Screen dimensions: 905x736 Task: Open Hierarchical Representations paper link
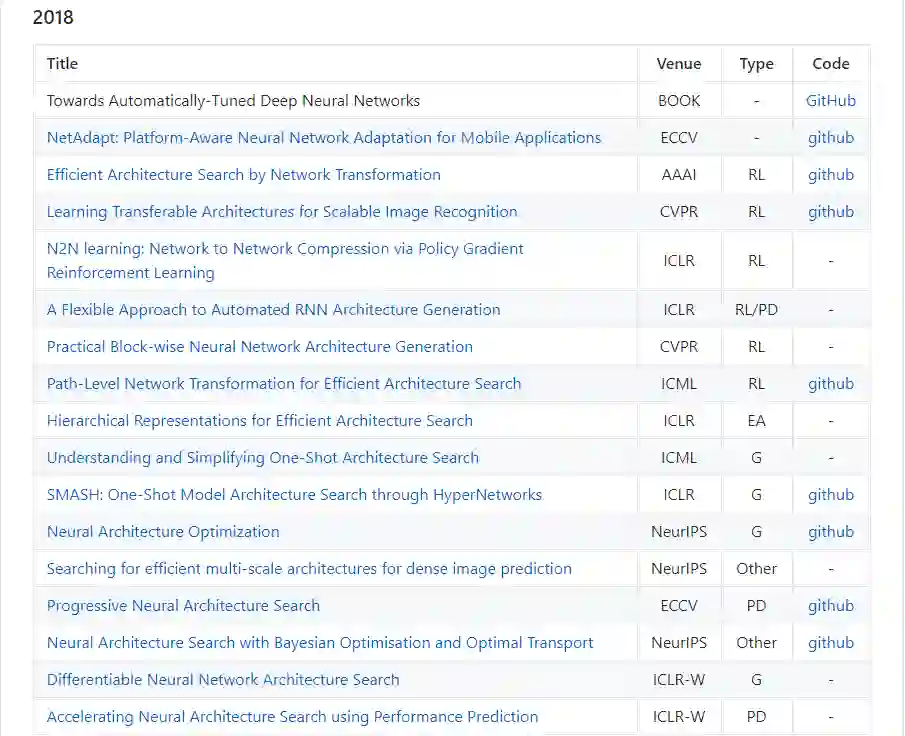260,421
